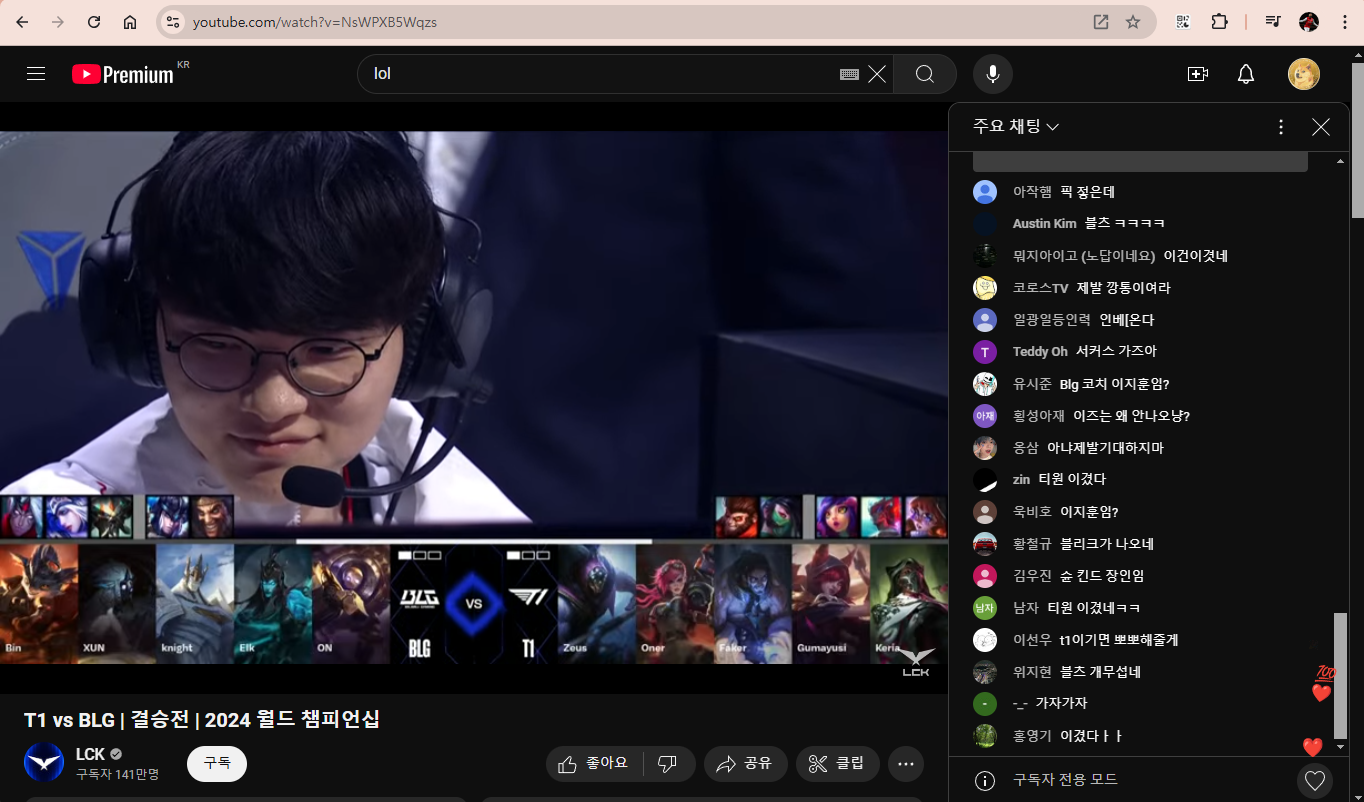Click the browser forward arrow

pyautogui.click(x=58, y=22)
